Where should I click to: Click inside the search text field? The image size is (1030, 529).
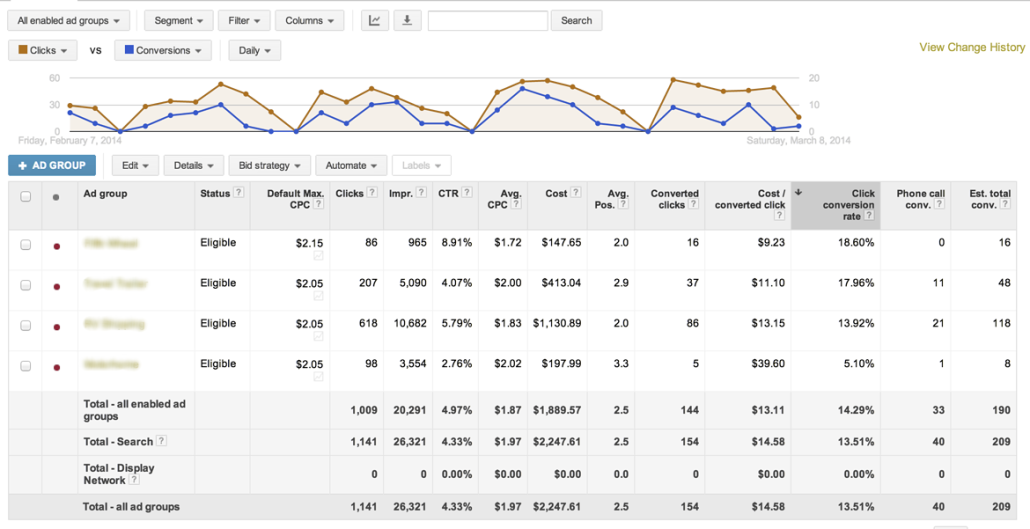[x=487, y=20]
